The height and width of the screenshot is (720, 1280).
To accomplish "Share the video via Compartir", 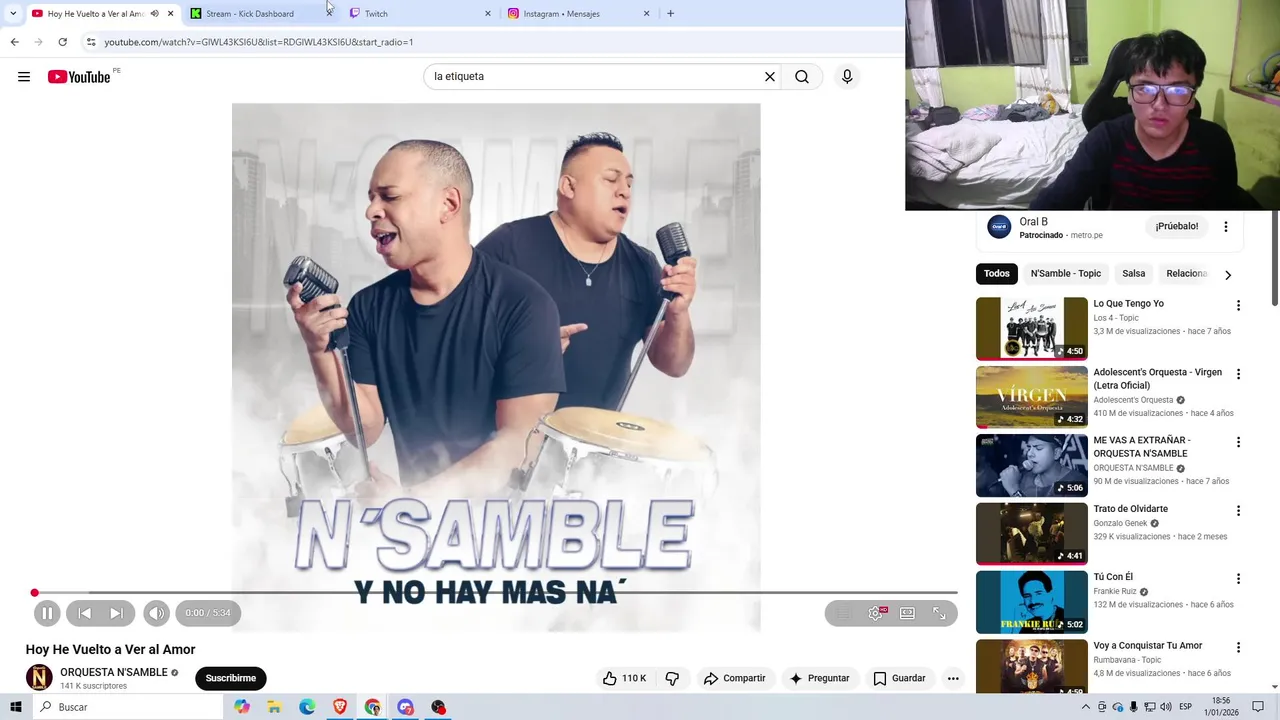I will 734,678.
